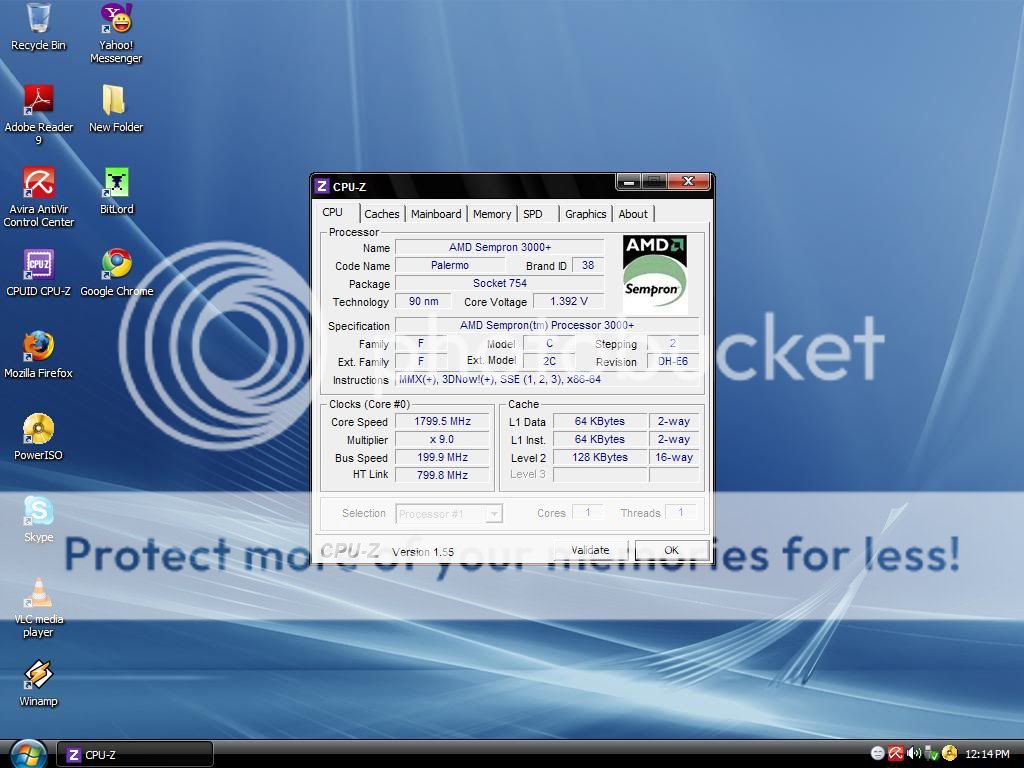Image resolution: width=1024 pixels, height=768 pixels.
Task: Open the Recycle Bin desktop icon
Action: pos(39,27)
